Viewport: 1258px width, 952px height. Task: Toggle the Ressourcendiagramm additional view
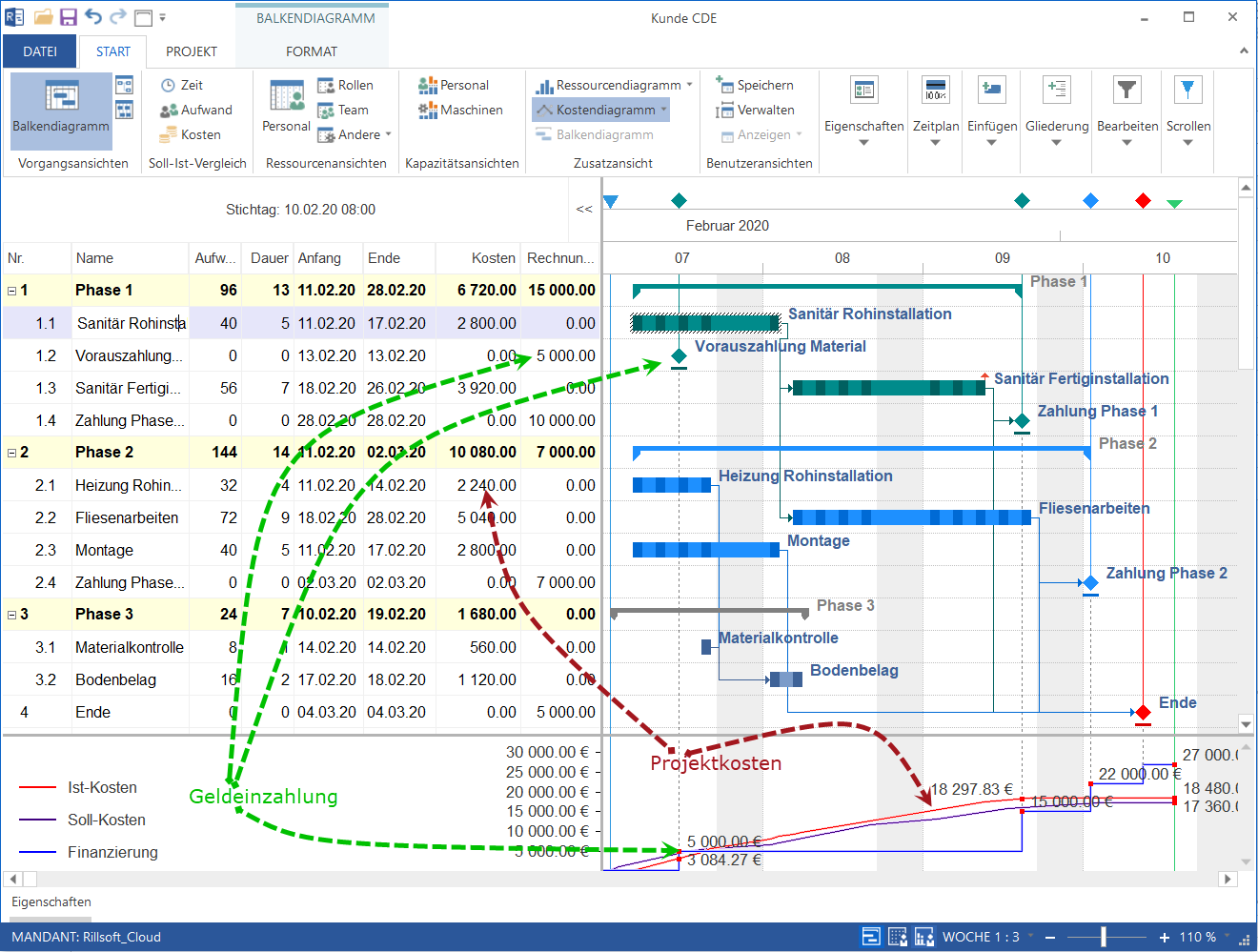610,85
